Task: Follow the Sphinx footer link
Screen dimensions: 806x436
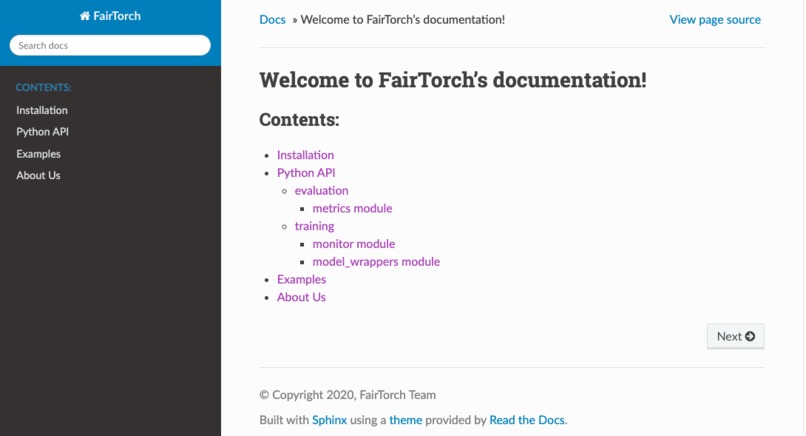Action: tap(329, 420)
